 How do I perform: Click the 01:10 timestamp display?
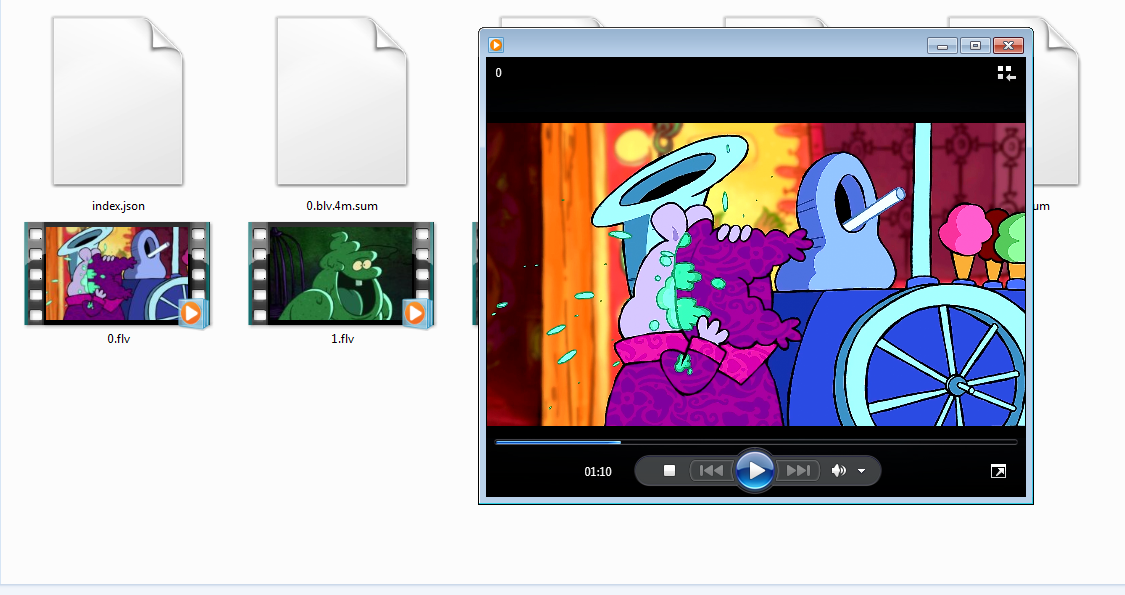click(x=597, y=470)
